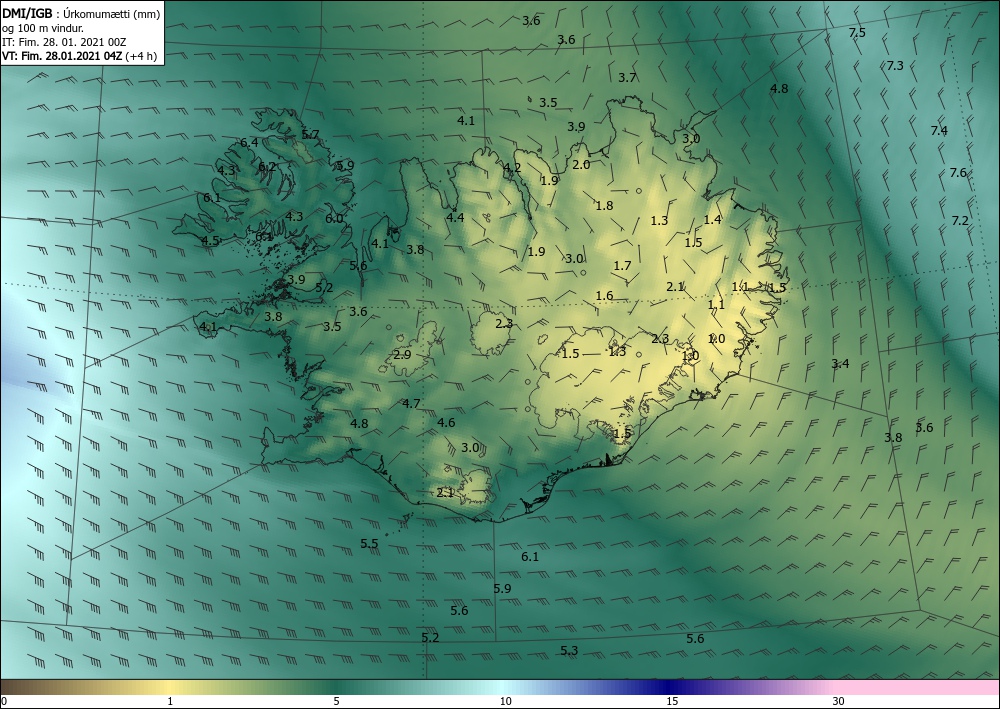Click the 4.2 value label
1000x709 pixels.
point(512,168)
